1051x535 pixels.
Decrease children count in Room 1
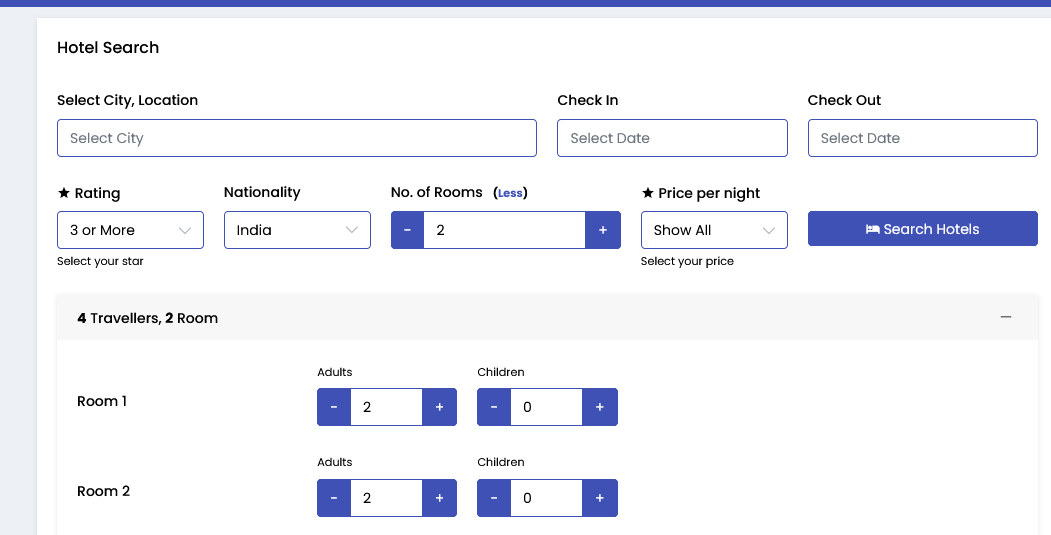point(494,407)
